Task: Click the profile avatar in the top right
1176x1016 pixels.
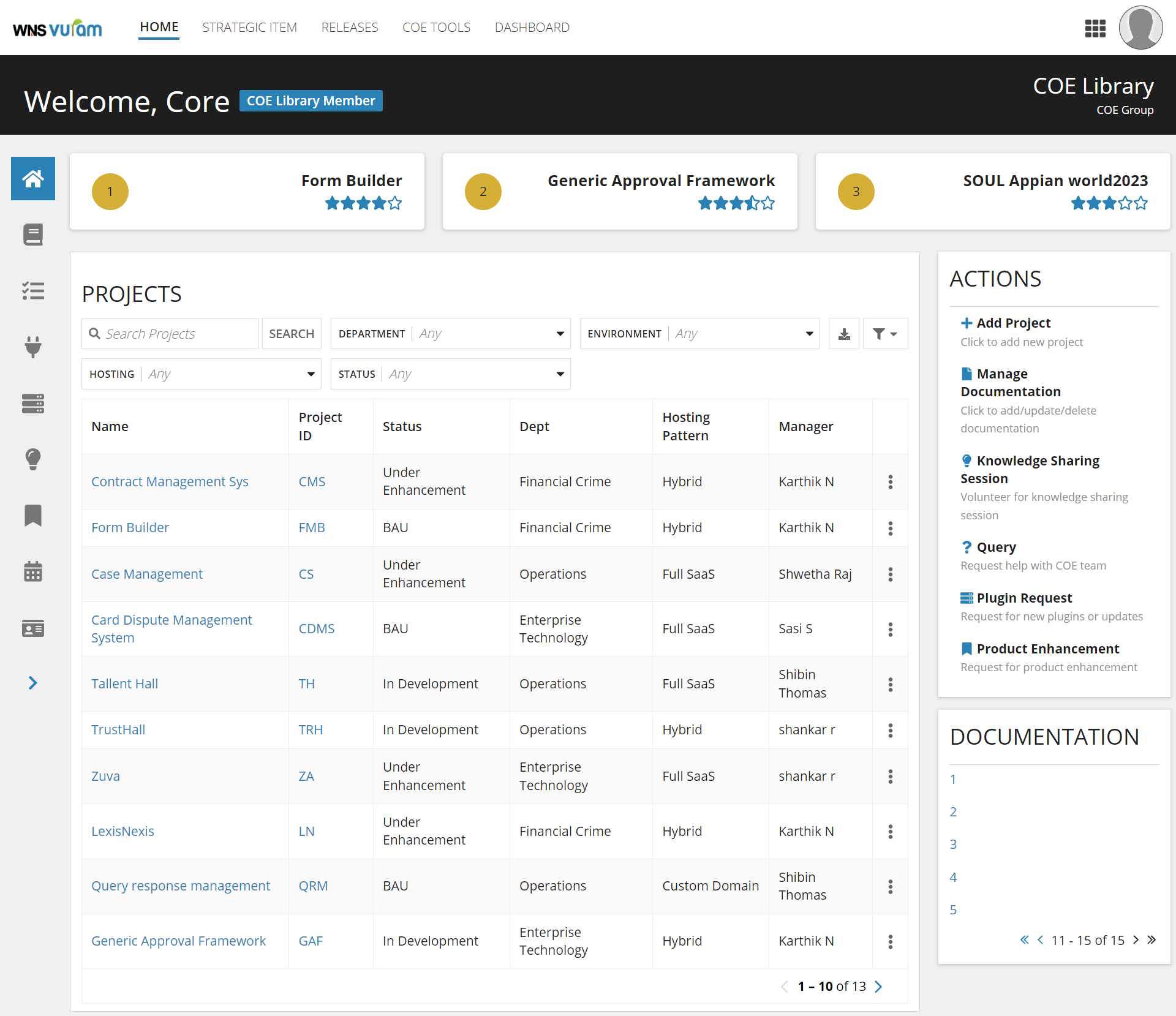Action: [x=1140, y=28]
